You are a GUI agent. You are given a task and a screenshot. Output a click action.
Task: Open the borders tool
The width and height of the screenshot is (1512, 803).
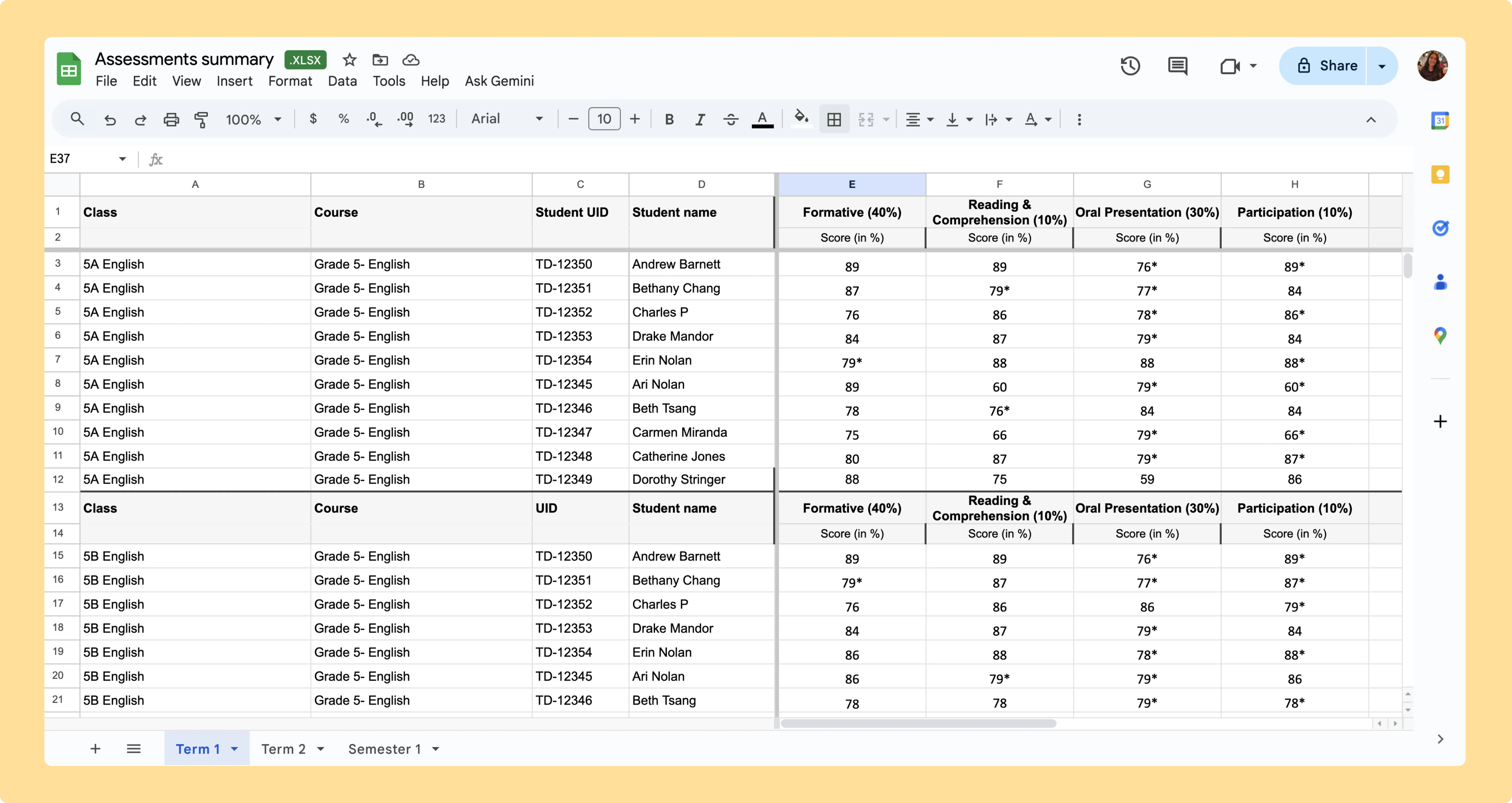[834, 120]
